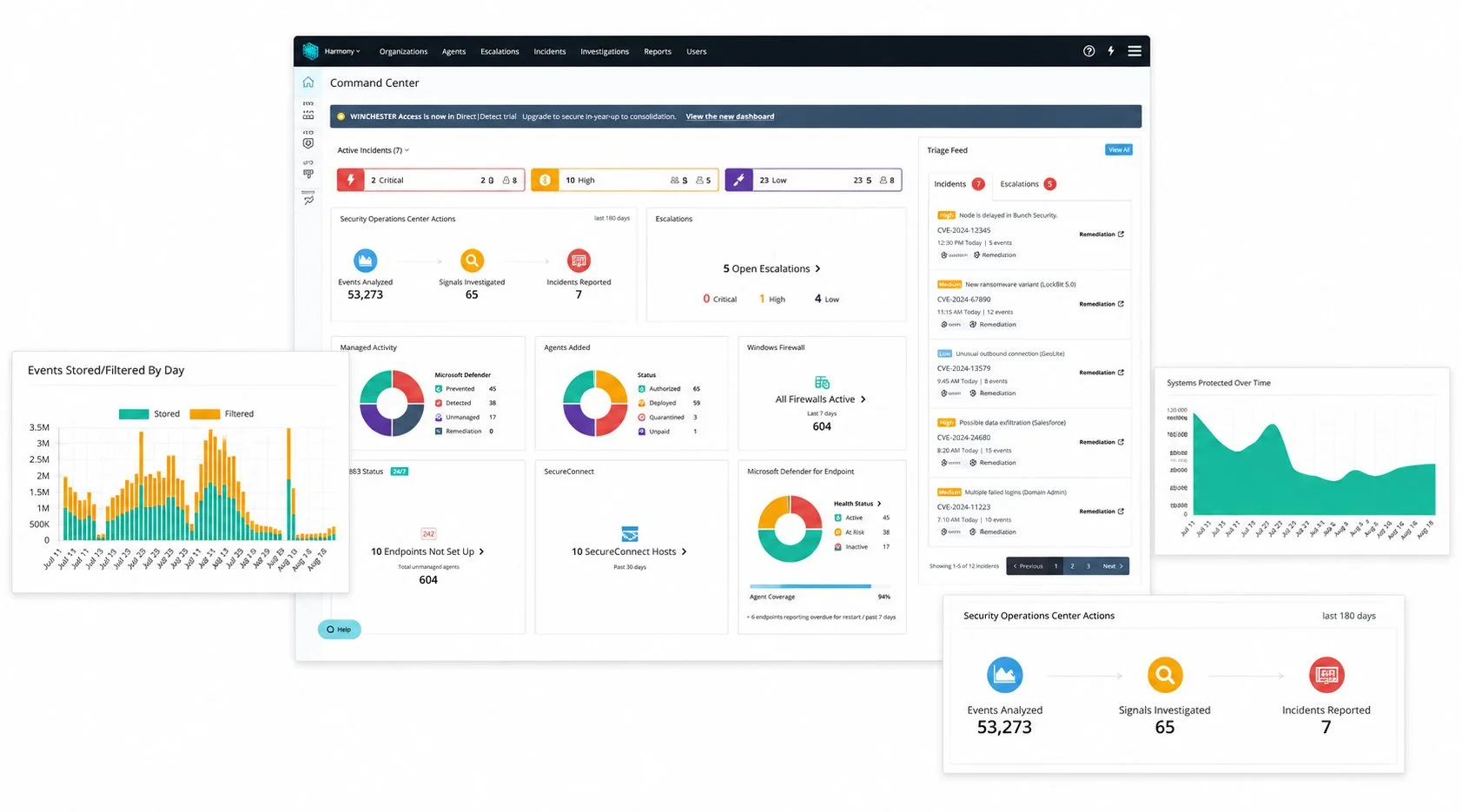Follow View the new dashboard link
Image resolution: width=1462 pixels, height=812 pixels.
pyautogui.click(x=730, y=116)
